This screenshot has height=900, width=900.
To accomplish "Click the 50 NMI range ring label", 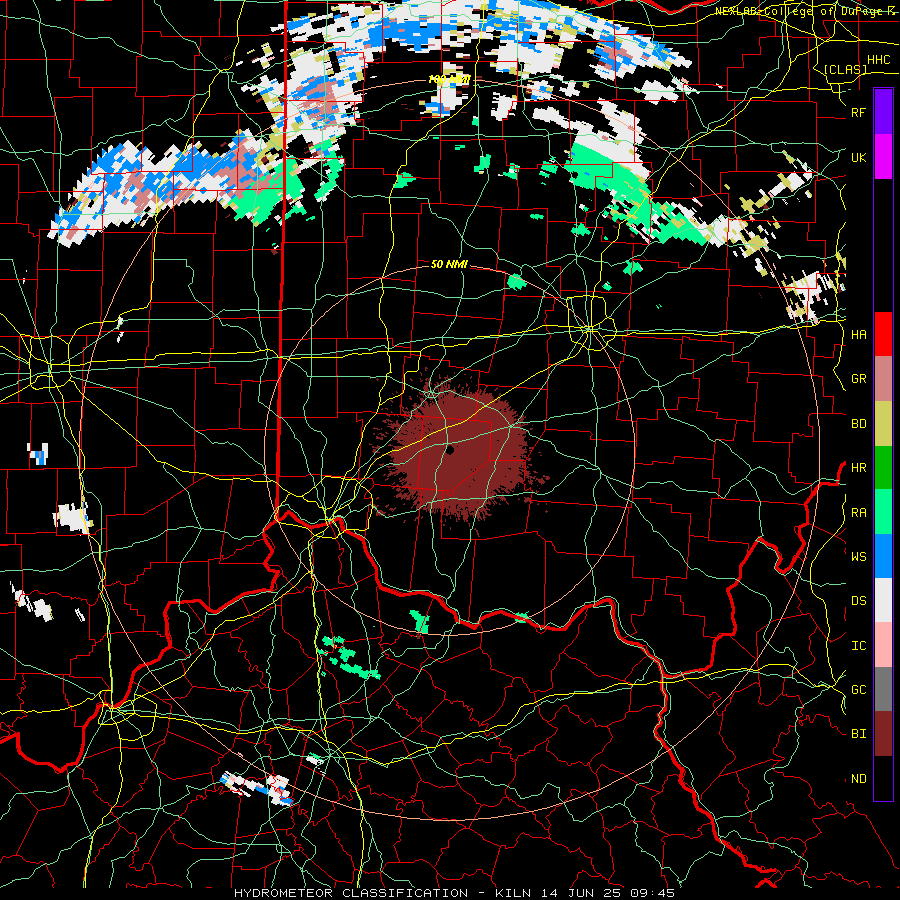I will pyautogui.click(x=449, y=264).
